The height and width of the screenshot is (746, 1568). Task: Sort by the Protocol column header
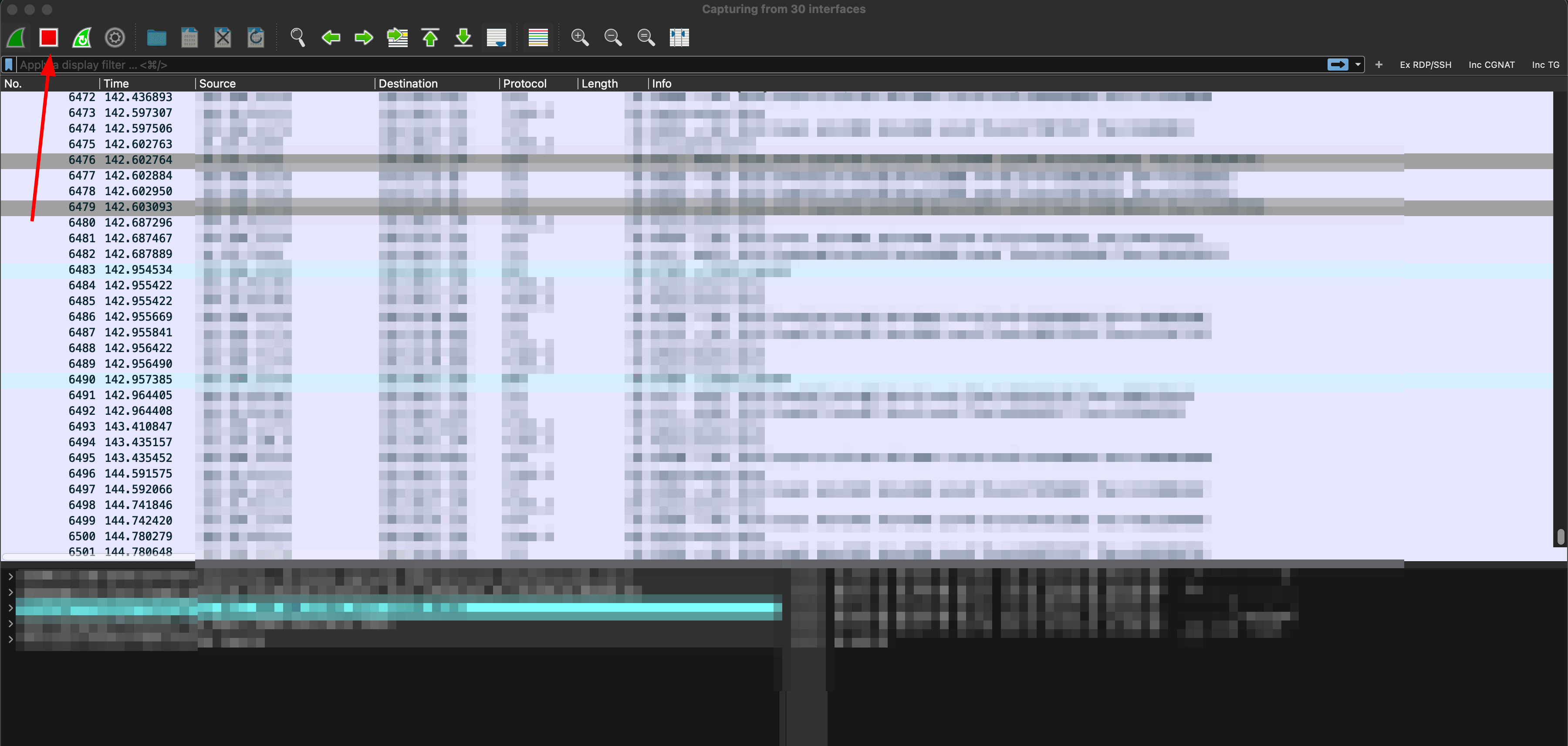(524, 83)
